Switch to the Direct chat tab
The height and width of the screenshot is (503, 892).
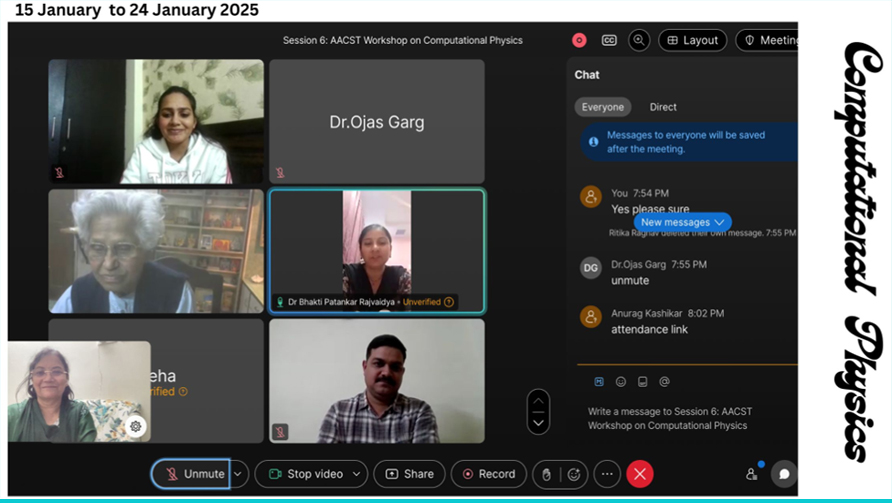point(663,107)
